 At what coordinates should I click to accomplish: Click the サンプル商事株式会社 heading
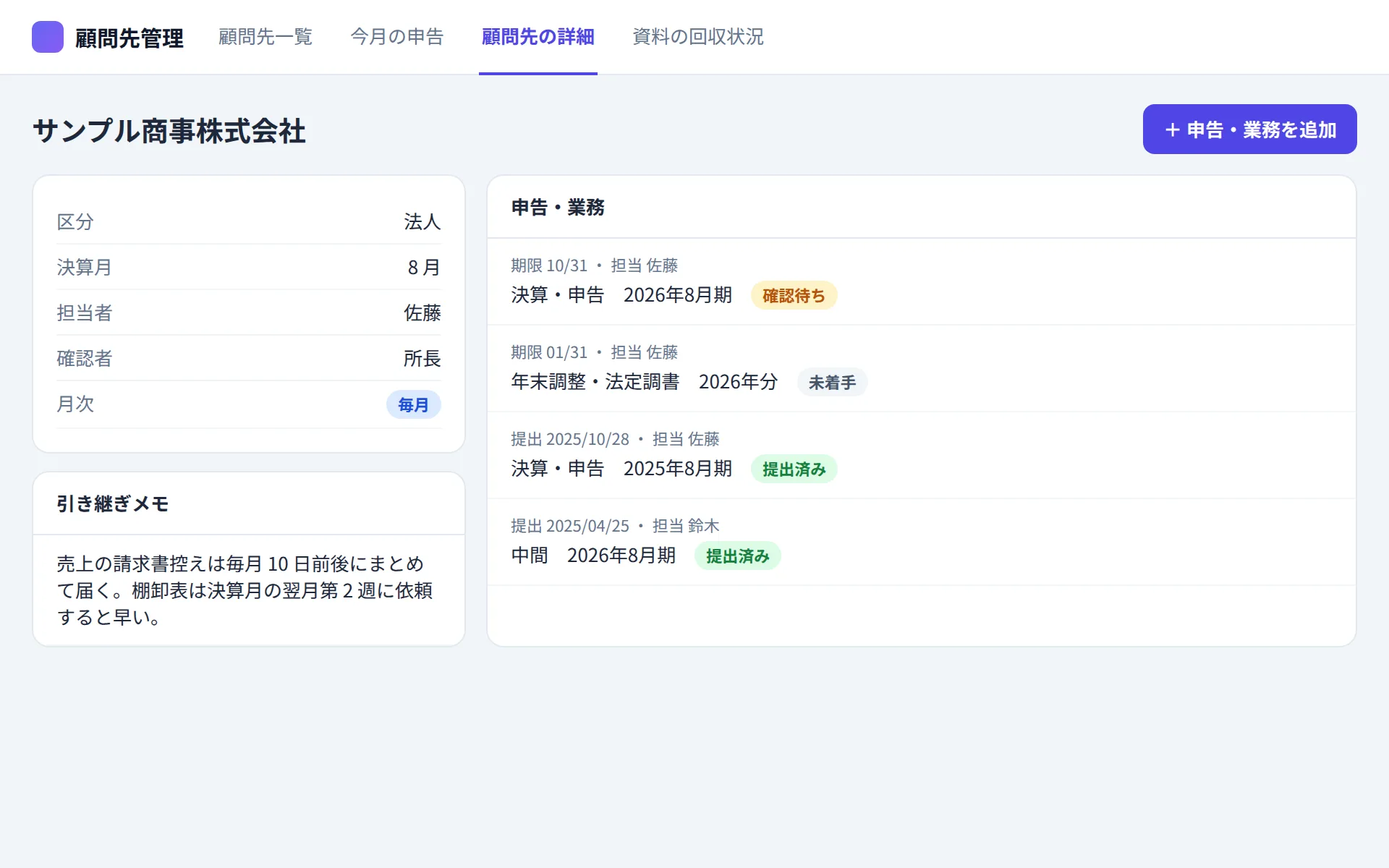coord(169,132)
